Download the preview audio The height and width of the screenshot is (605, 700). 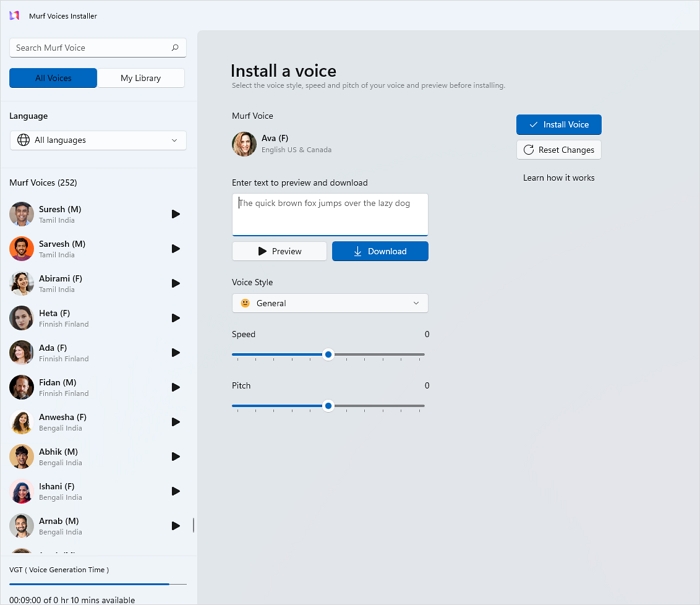coord(380,251)
